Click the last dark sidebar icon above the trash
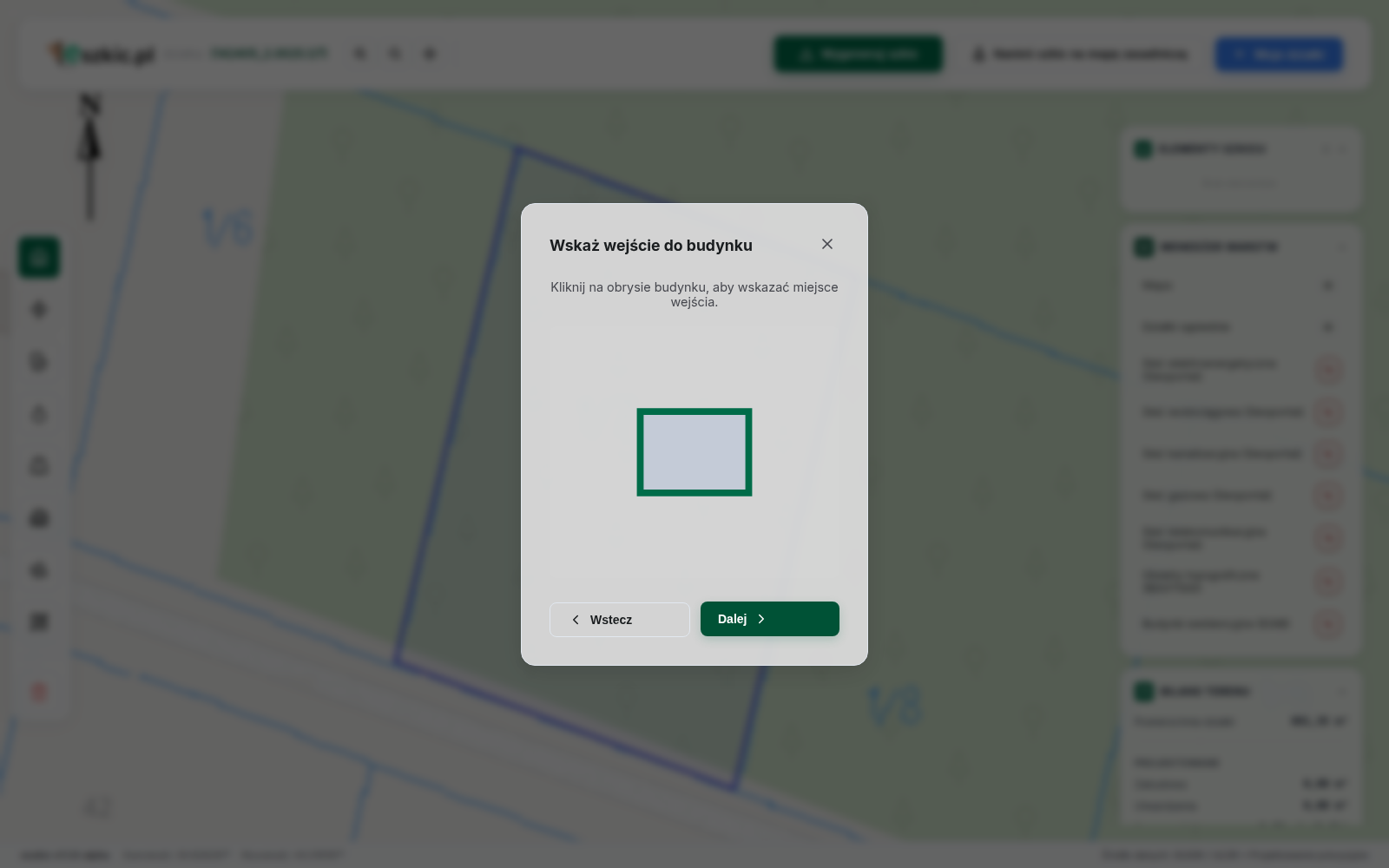The image size is (1389, 868). [39, 622]
